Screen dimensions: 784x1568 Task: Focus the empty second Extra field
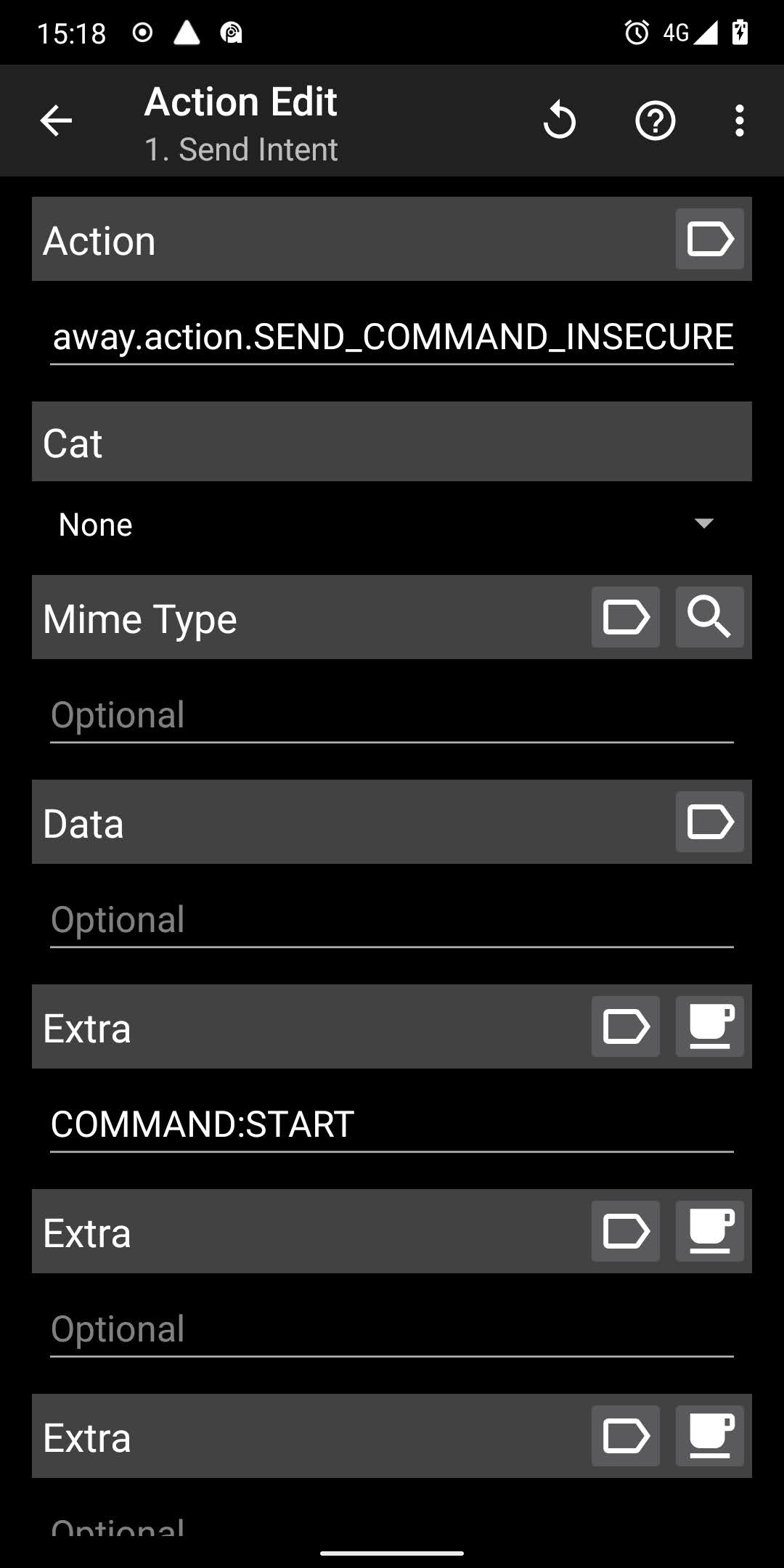click(x=392, y=1330)
